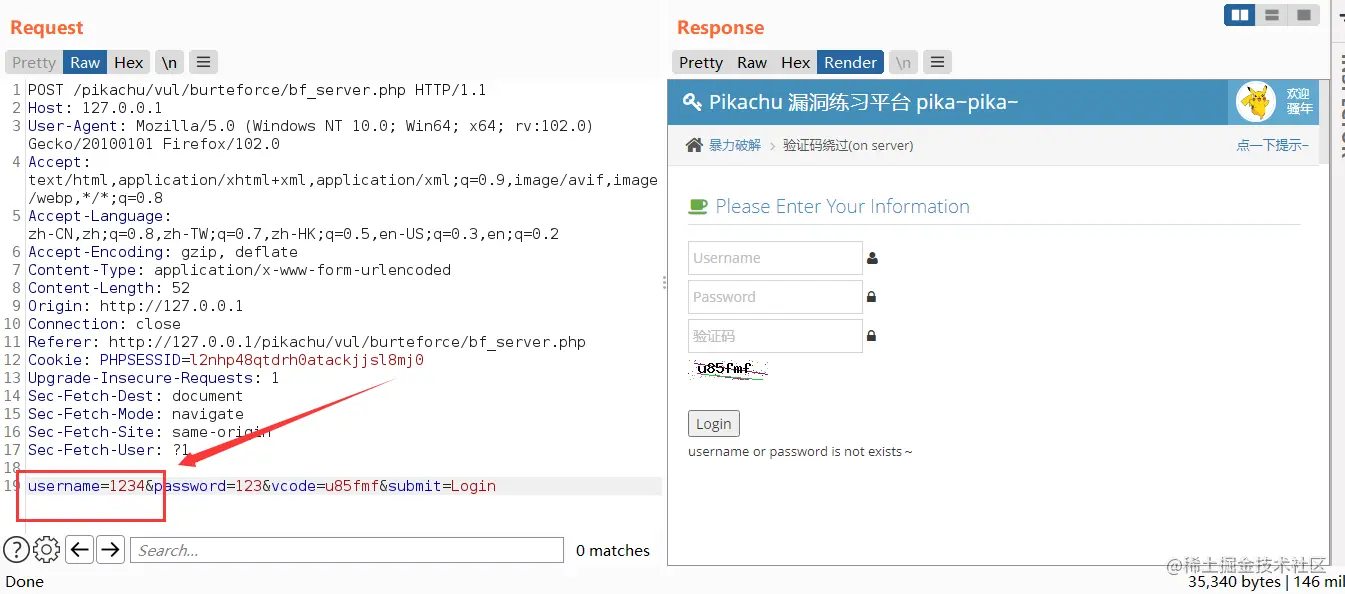Screen dimensions: 1345x594
Task: Click the Upgrade-Insecure-Requests header line
Action: (x=154, y=378)
